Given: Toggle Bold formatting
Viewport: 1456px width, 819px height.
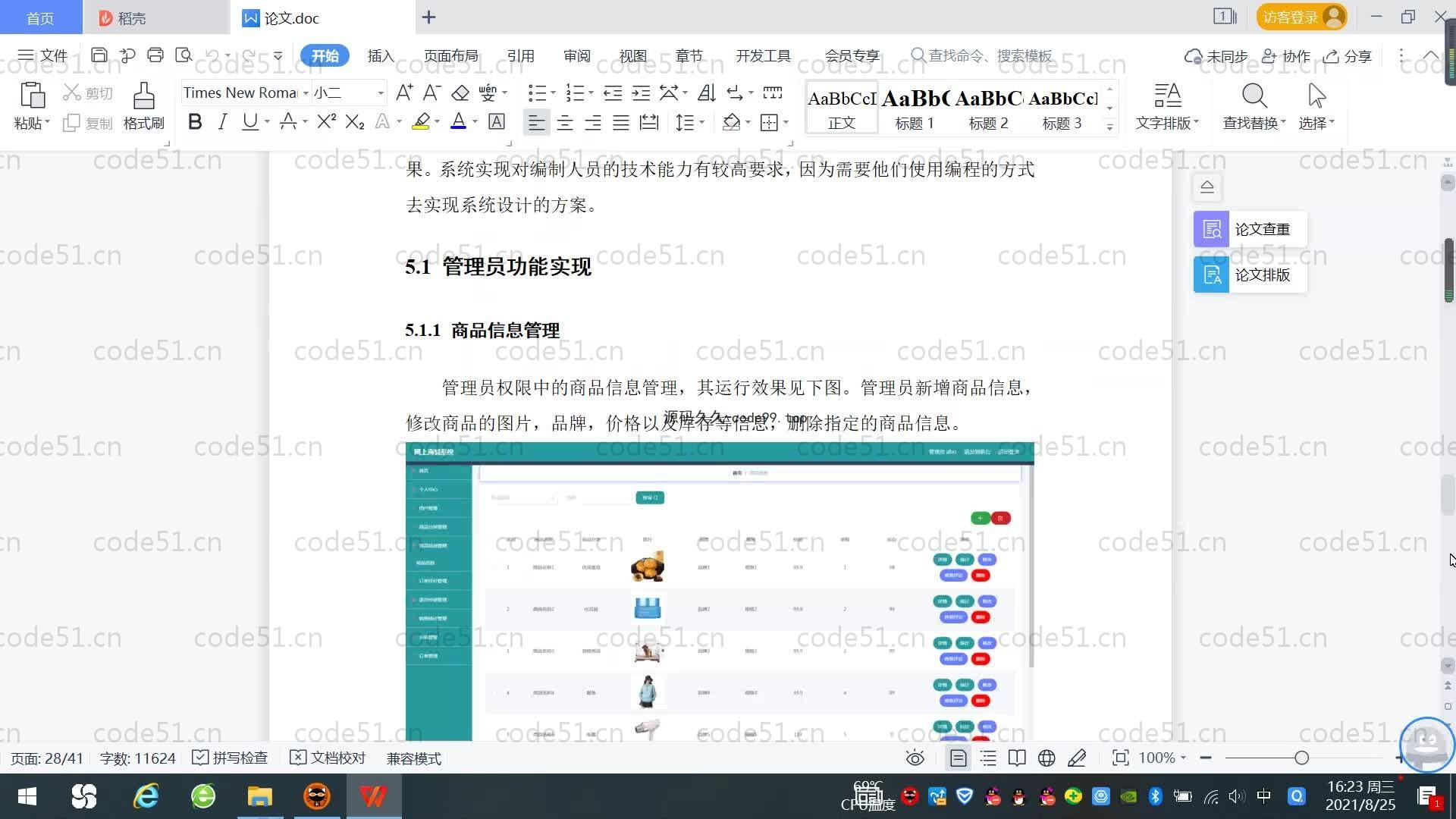Looking at the screenshot, I should click(195, 122).
